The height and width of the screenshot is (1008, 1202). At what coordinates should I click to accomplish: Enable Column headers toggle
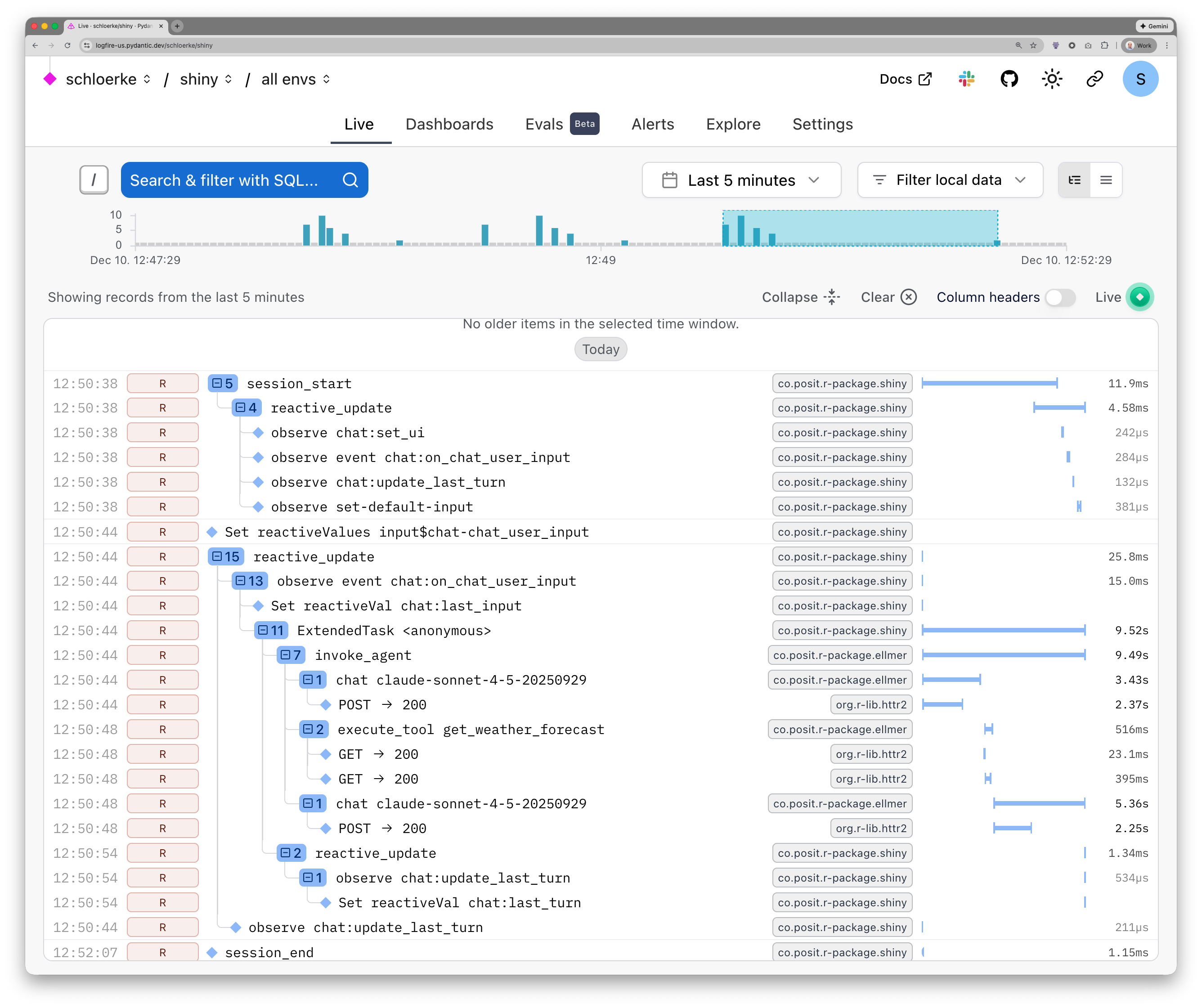pyautogui.click(x=1059, y=298)
